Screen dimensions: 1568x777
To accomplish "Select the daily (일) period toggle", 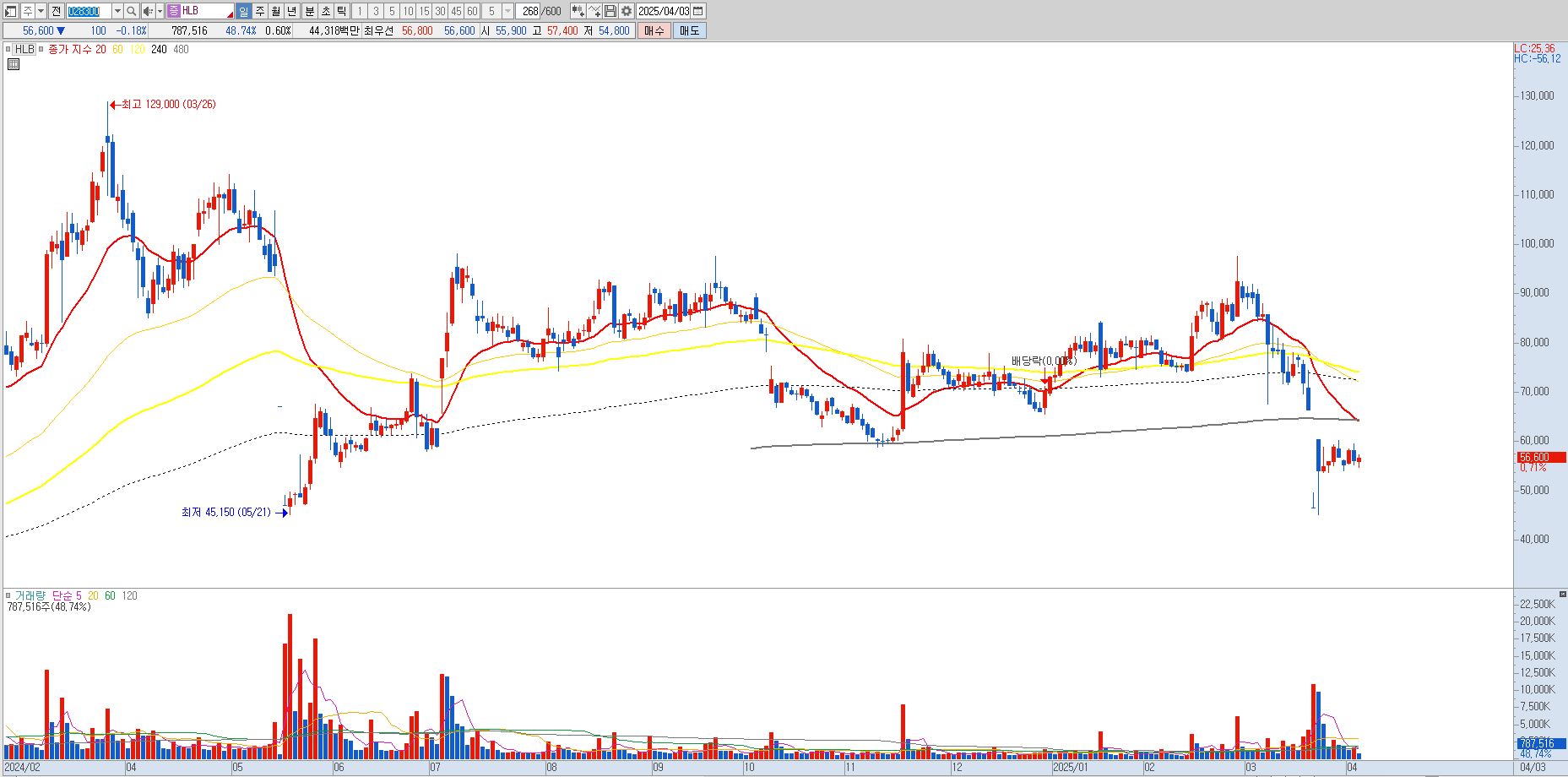I will [243, 11].
